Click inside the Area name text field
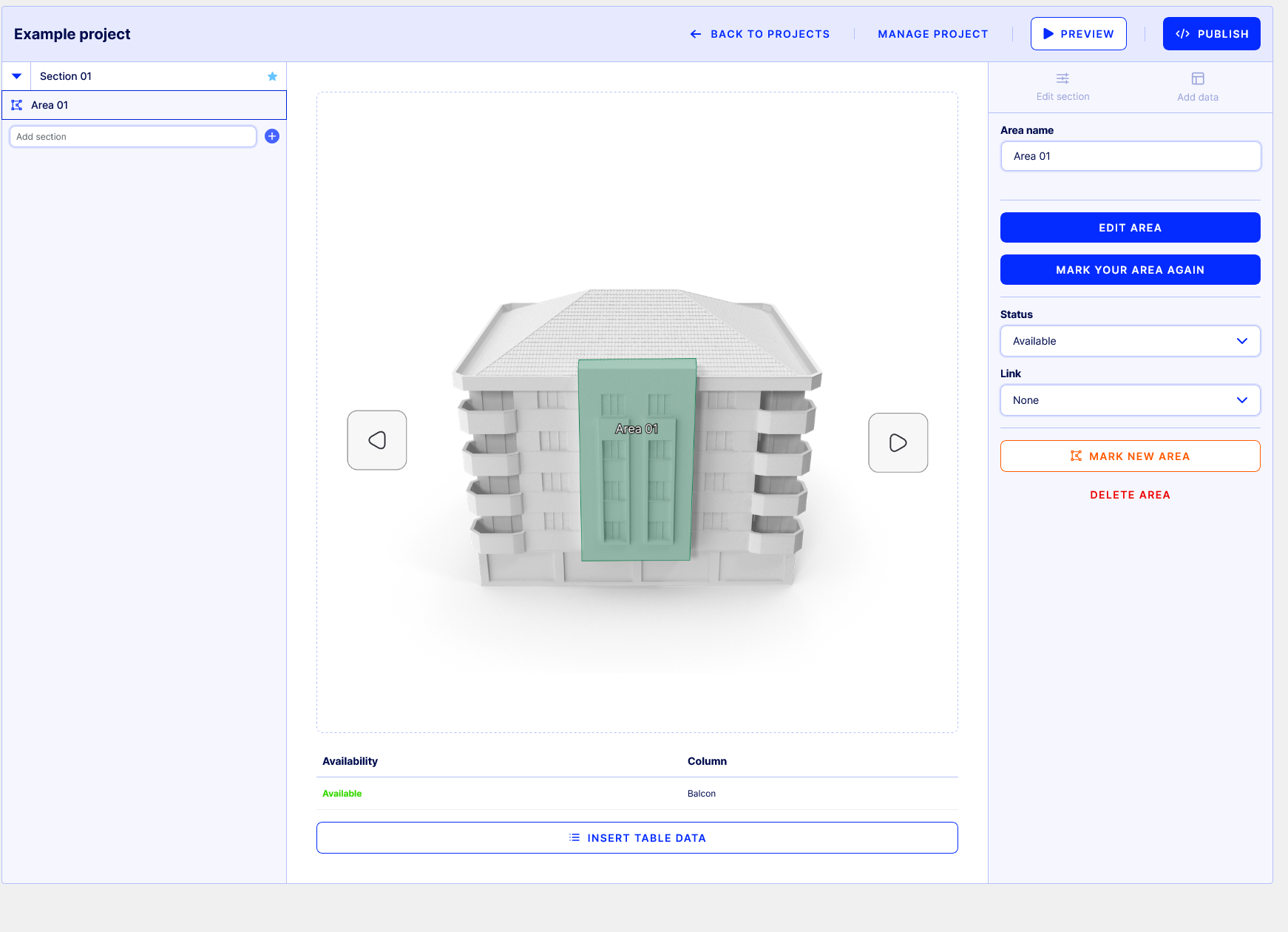This screenshot has height=932, width=1288. tap(1130, 156)
